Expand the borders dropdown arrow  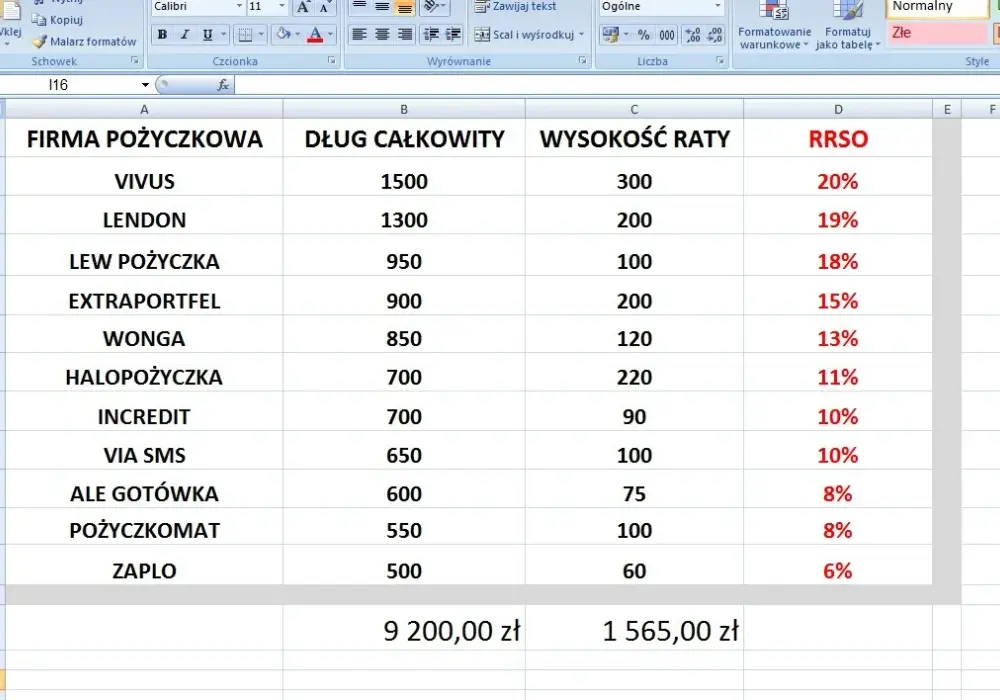tap(261, 34)
